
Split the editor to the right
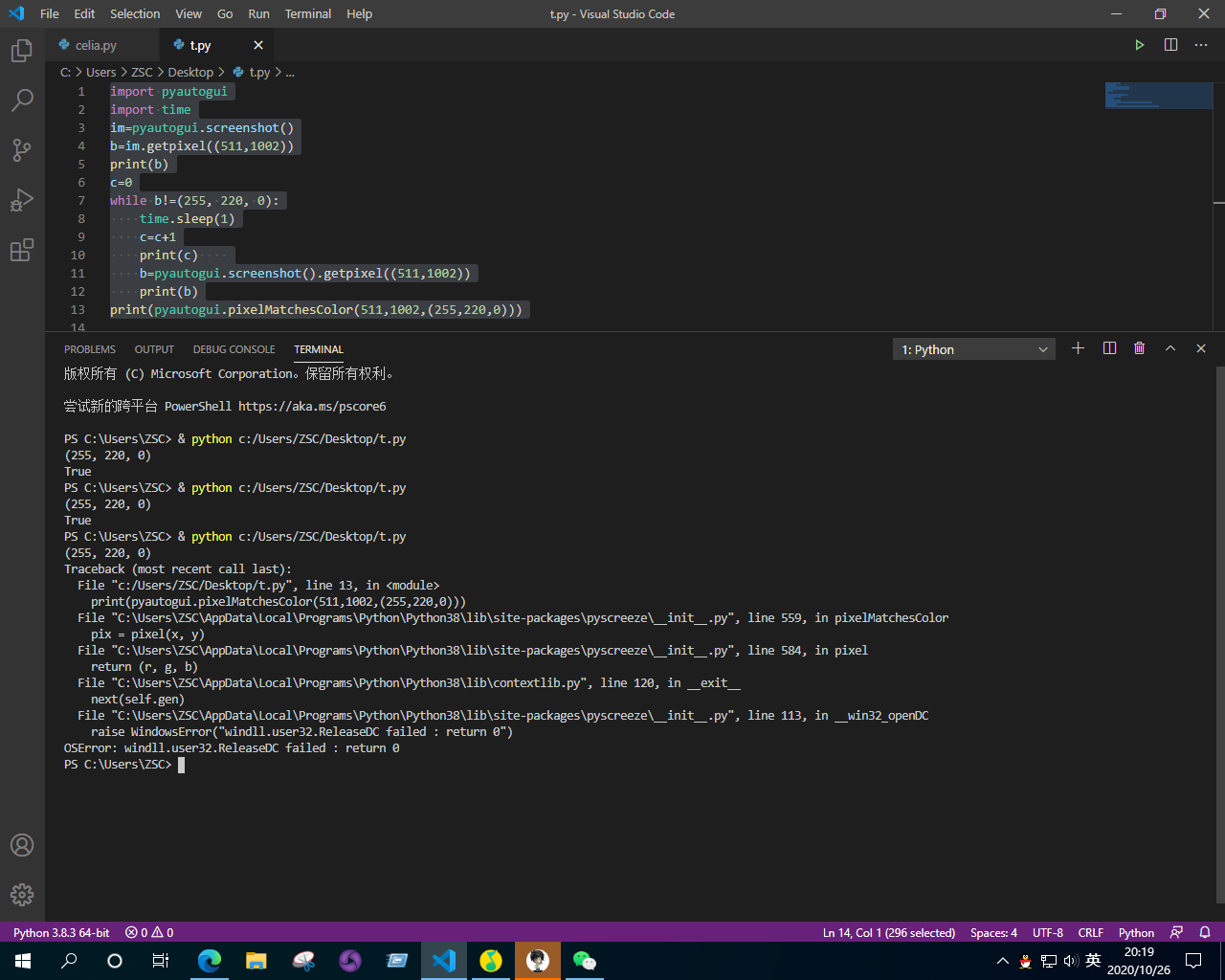(x=1170, y=45)
